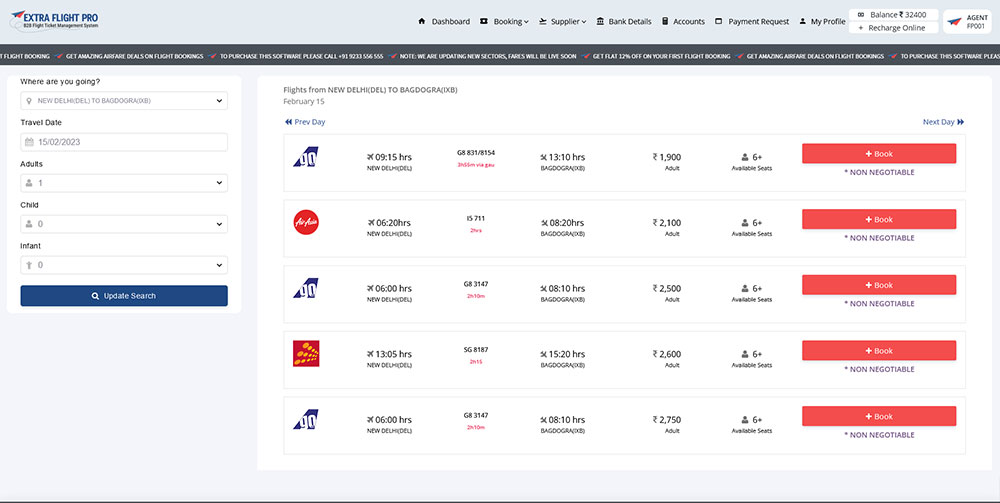1000x503 pixels.
Task: Click the Travel Date input field
Action: (130, 142)
